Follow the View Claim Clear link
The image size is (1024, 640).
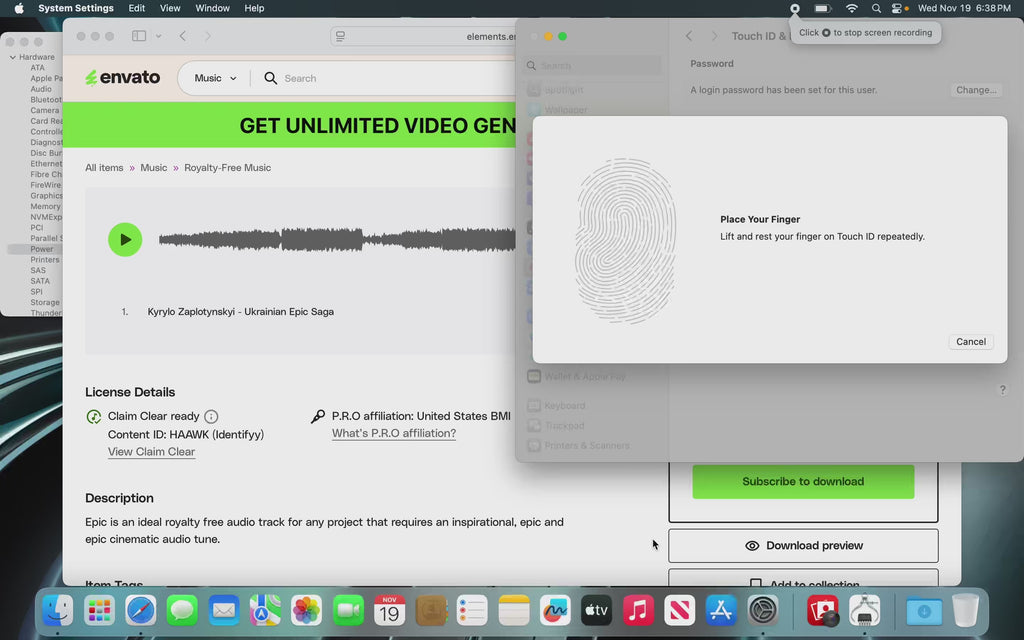coord(151,452)
